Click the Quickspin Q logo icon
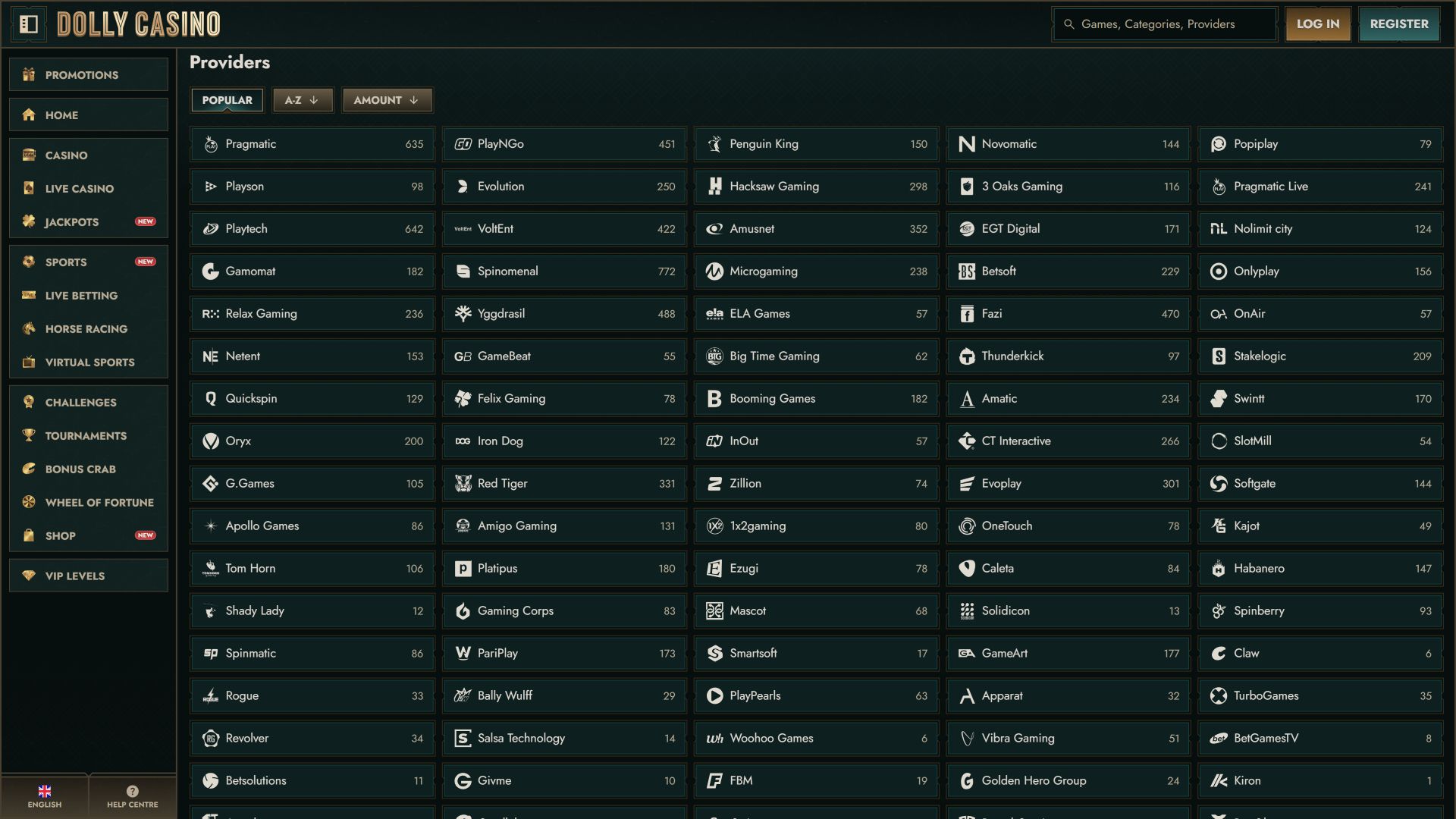The width and height of the screenshot is (1456, 819). coord(211,399)
